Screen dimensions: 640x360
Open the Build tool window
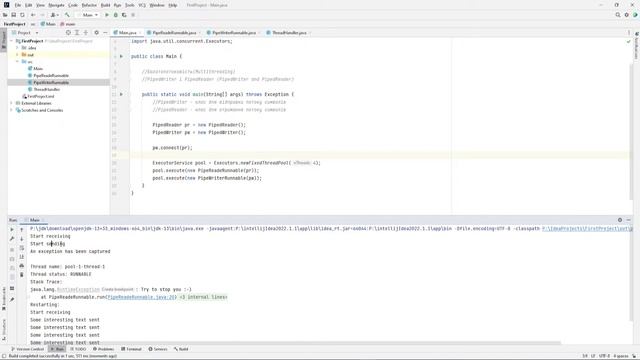(181, 349)
